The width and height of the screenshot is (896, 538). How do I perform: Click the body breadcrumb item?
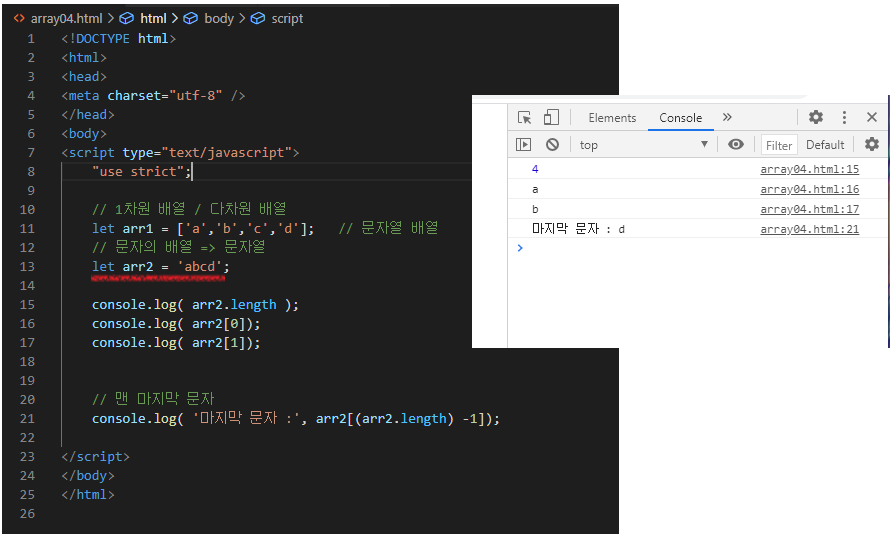pos(219,18)
